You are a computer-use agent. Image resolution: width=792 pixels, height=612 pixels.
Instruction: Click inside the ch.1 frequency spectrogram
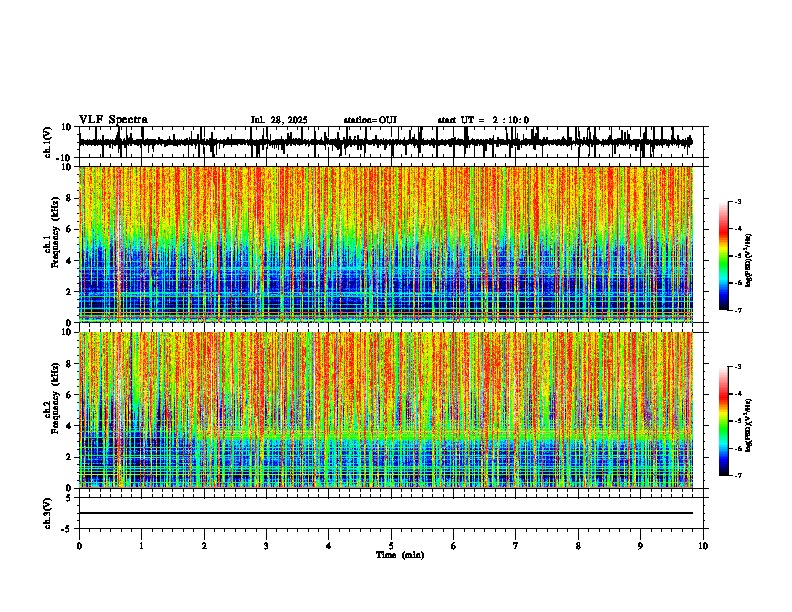point(386,244)
